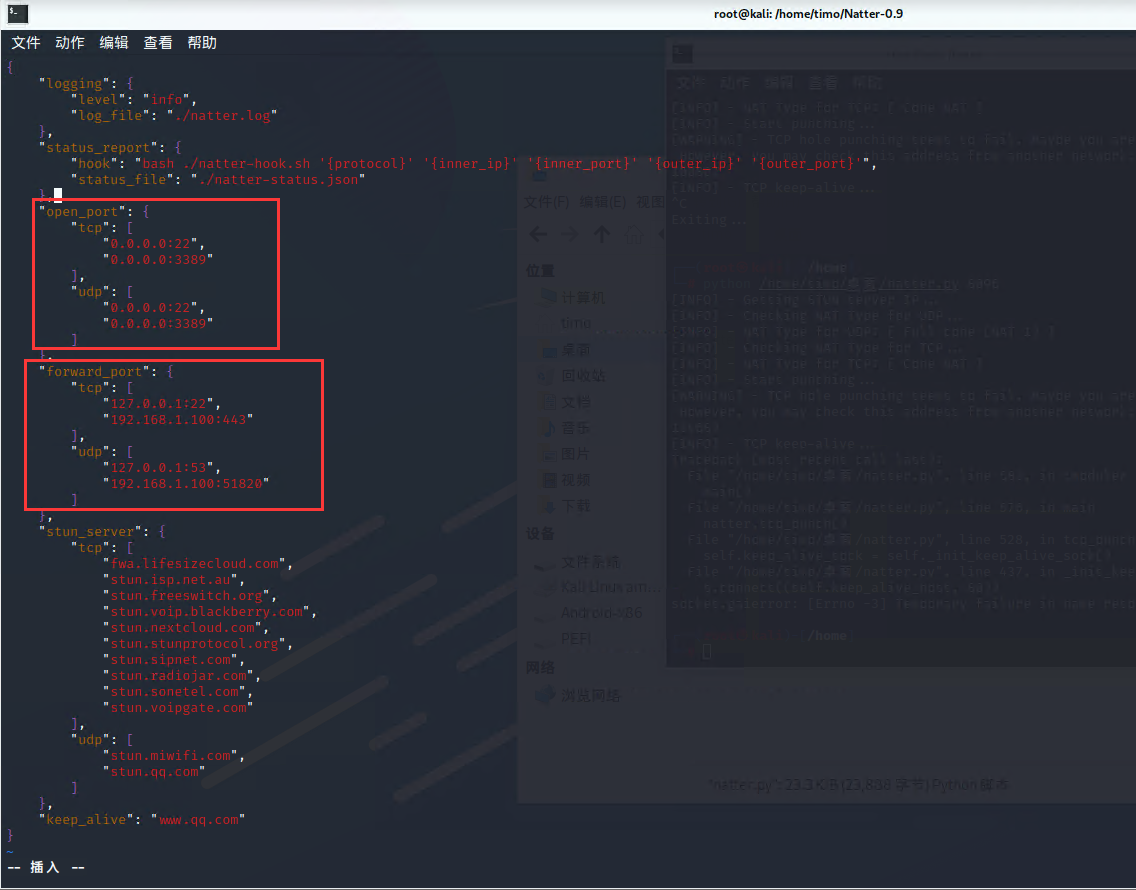Click the terminal icon in the title bar
Viewport: 1136px width, 890px height.
(x=17, y=13)
